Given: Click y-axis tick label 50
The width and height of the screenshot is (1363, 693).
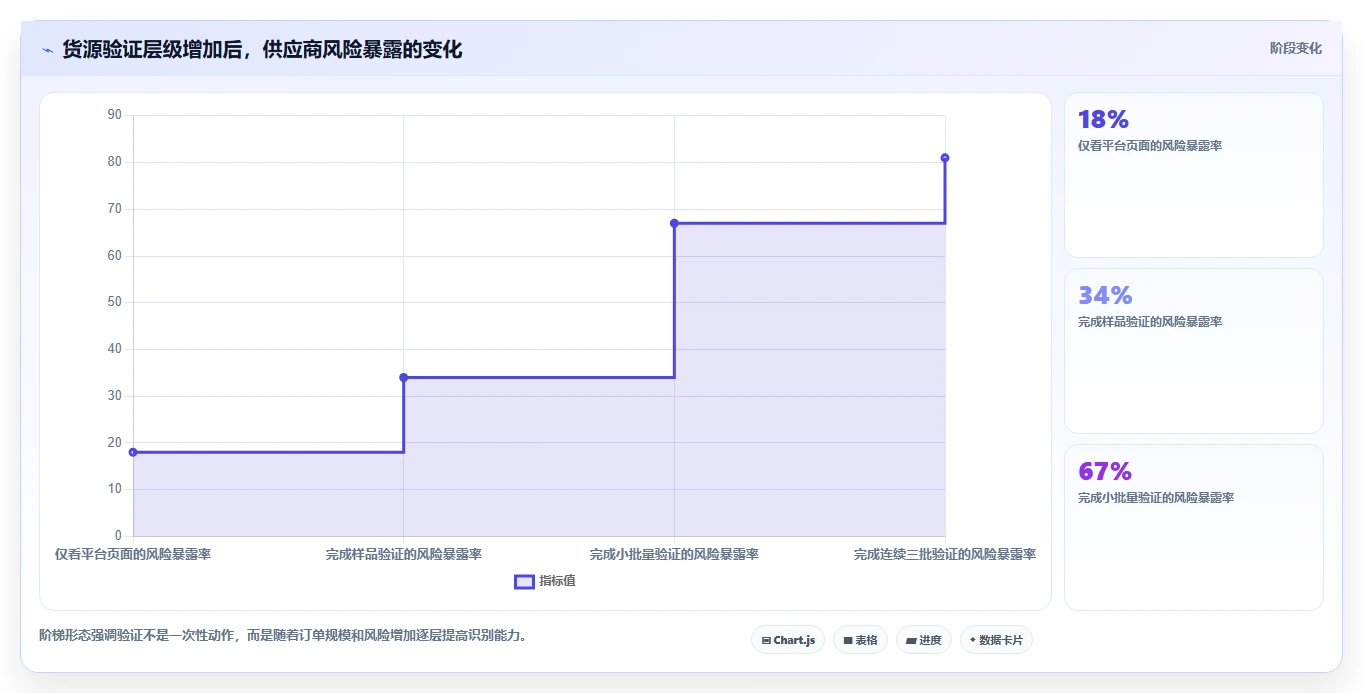Looking at the screenshot, I should [114, 302].
